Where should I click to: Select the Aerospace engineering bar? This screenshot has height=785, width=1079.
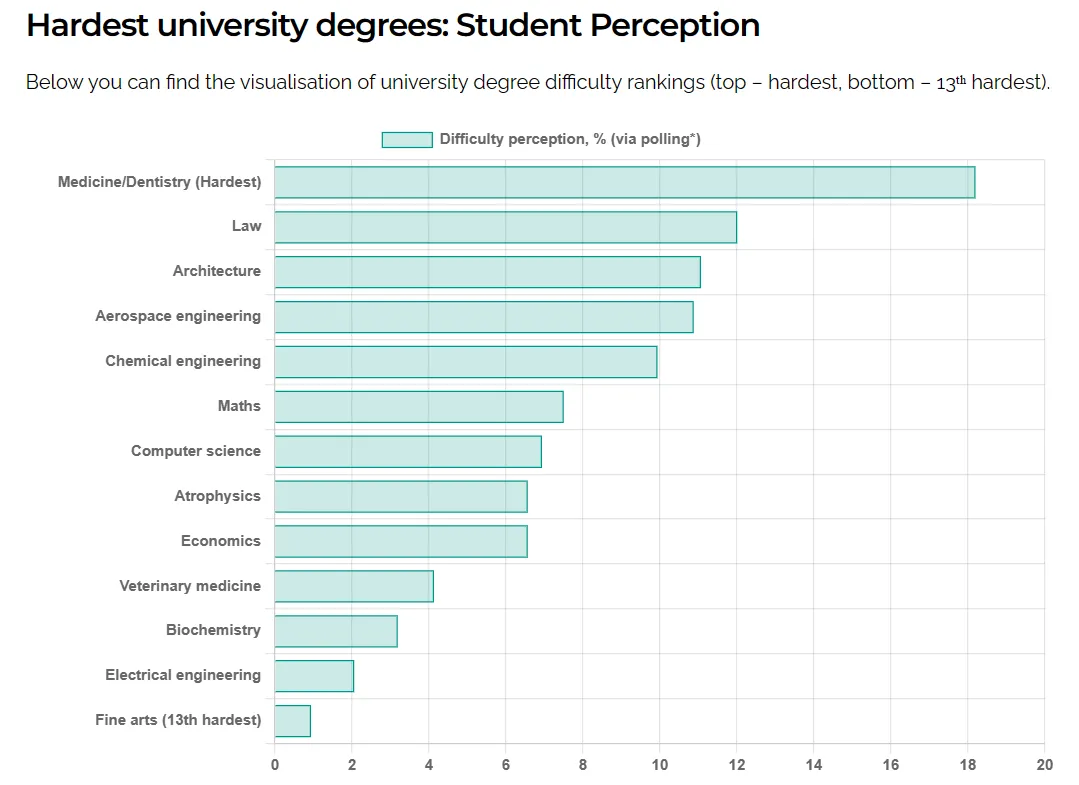tap(483, 317)
